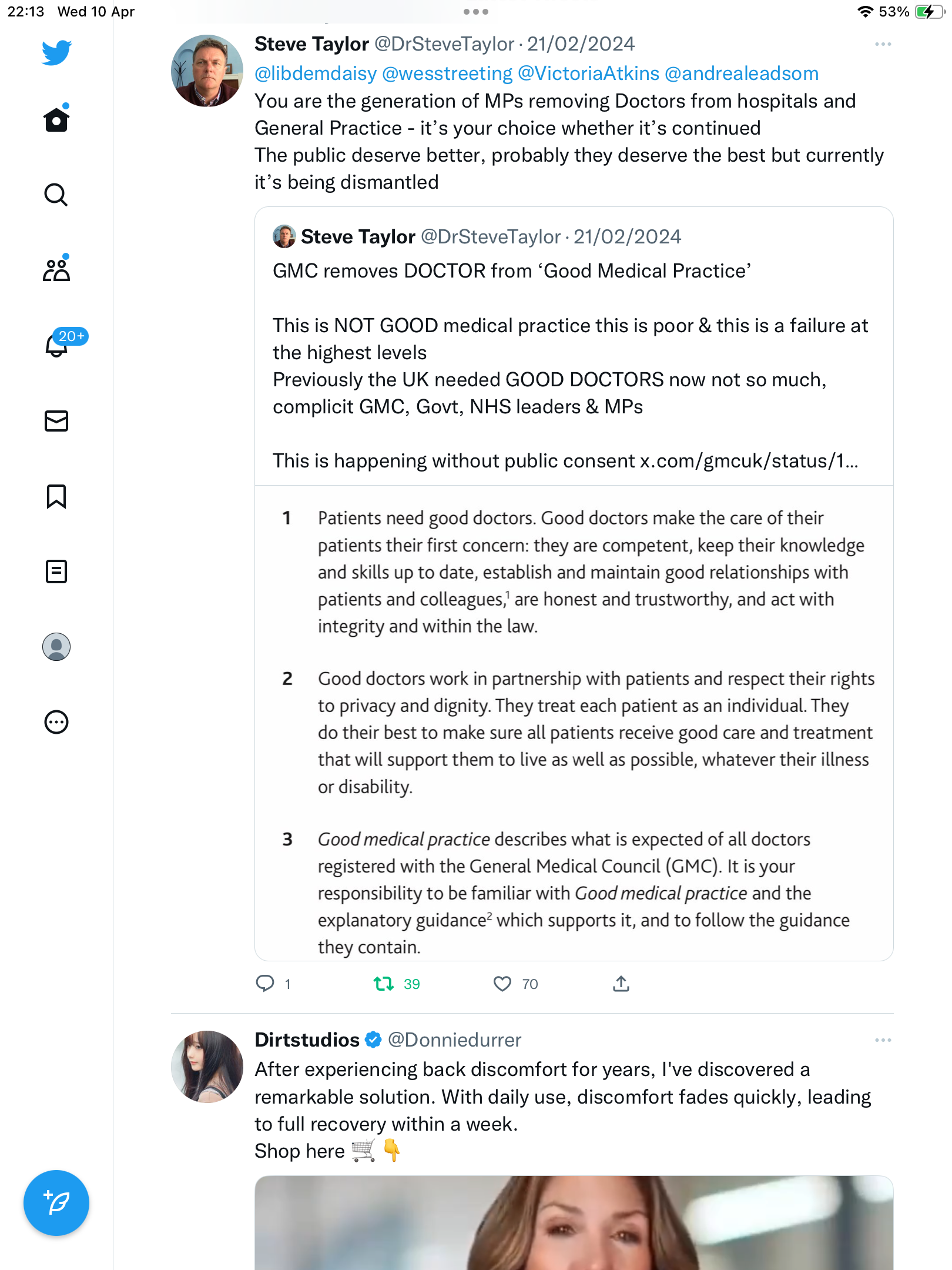Share Steve Taylor's tweet

(621, 984)
